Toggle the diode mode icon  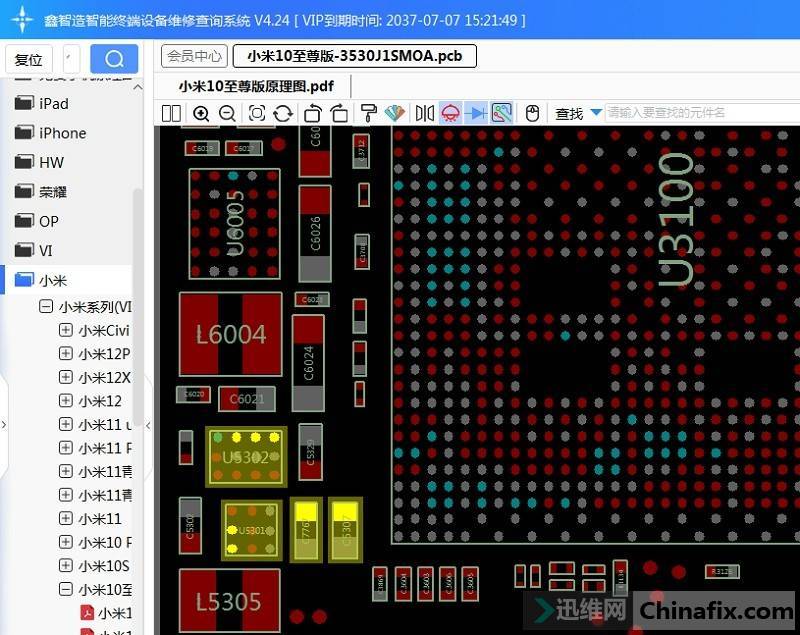[476, 113]
